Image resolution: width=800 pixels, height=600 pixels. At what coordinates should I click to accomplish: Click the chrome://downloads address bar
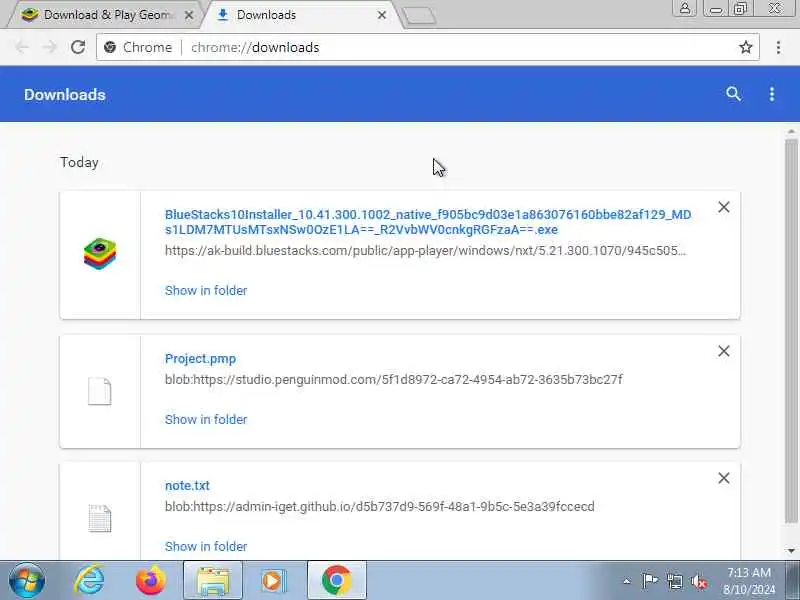428,47
